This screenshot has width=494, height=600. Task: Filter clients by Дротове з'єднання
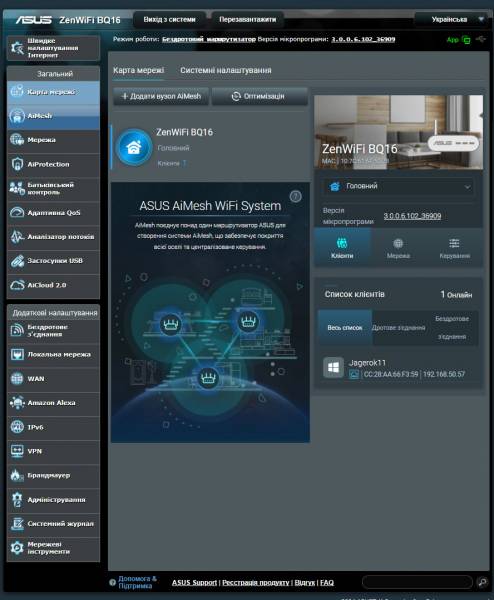398,328
